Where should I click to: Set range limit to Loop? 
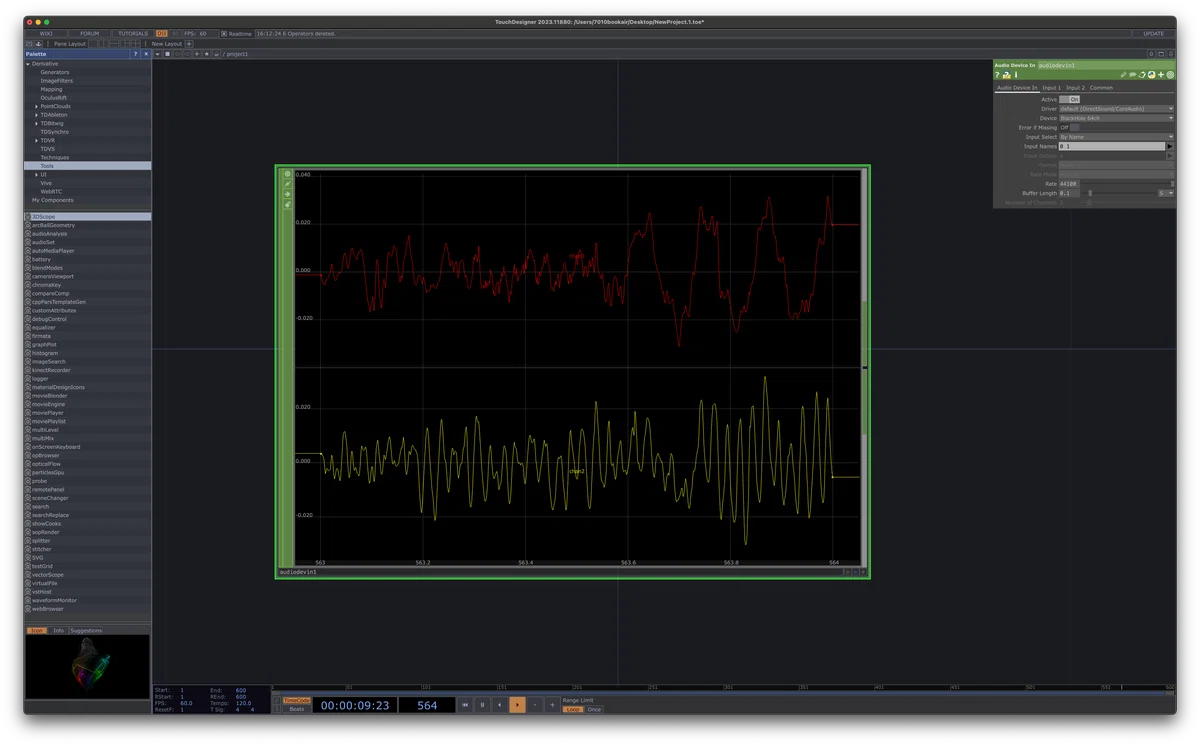(573, 709)
